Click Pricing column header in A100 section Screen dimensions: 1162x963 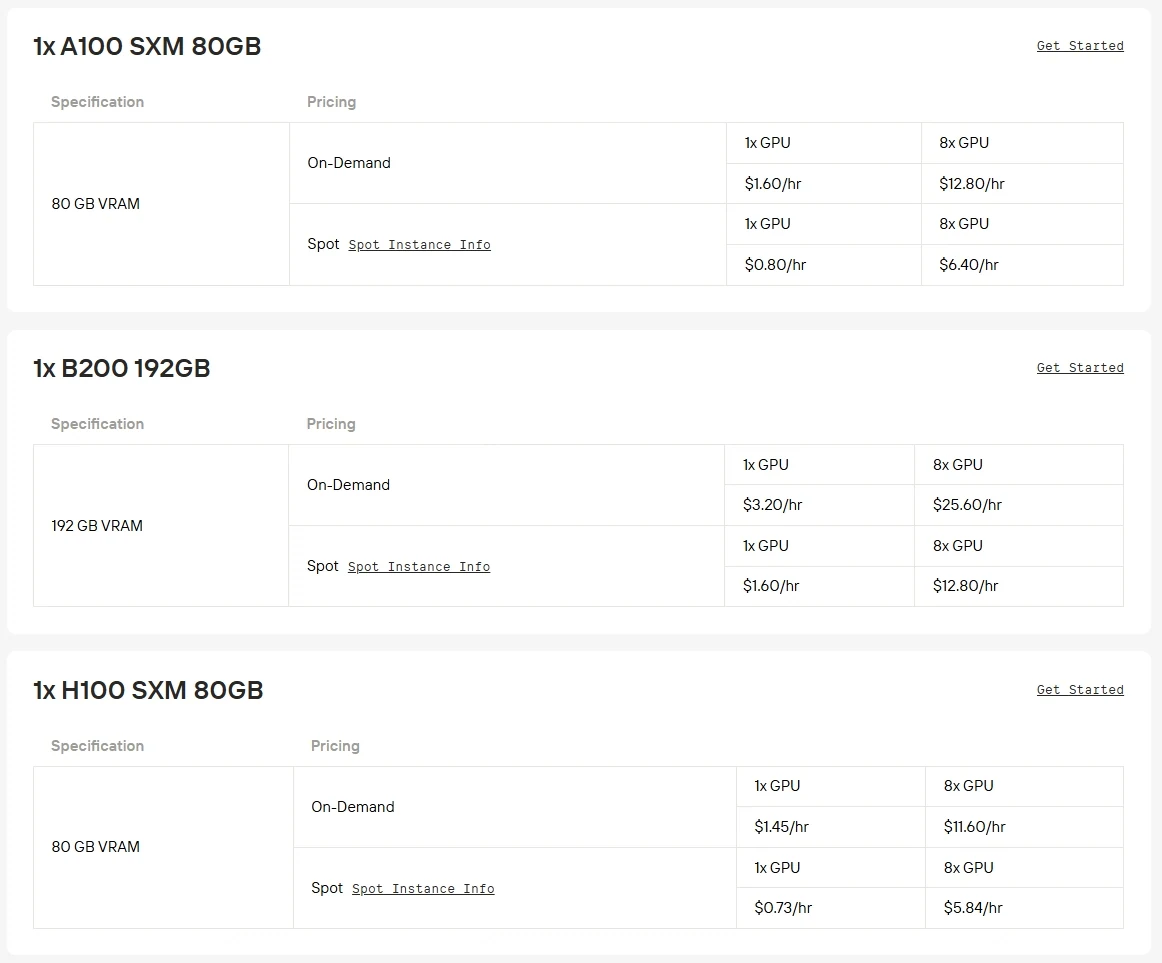click(x=331, y=102)
